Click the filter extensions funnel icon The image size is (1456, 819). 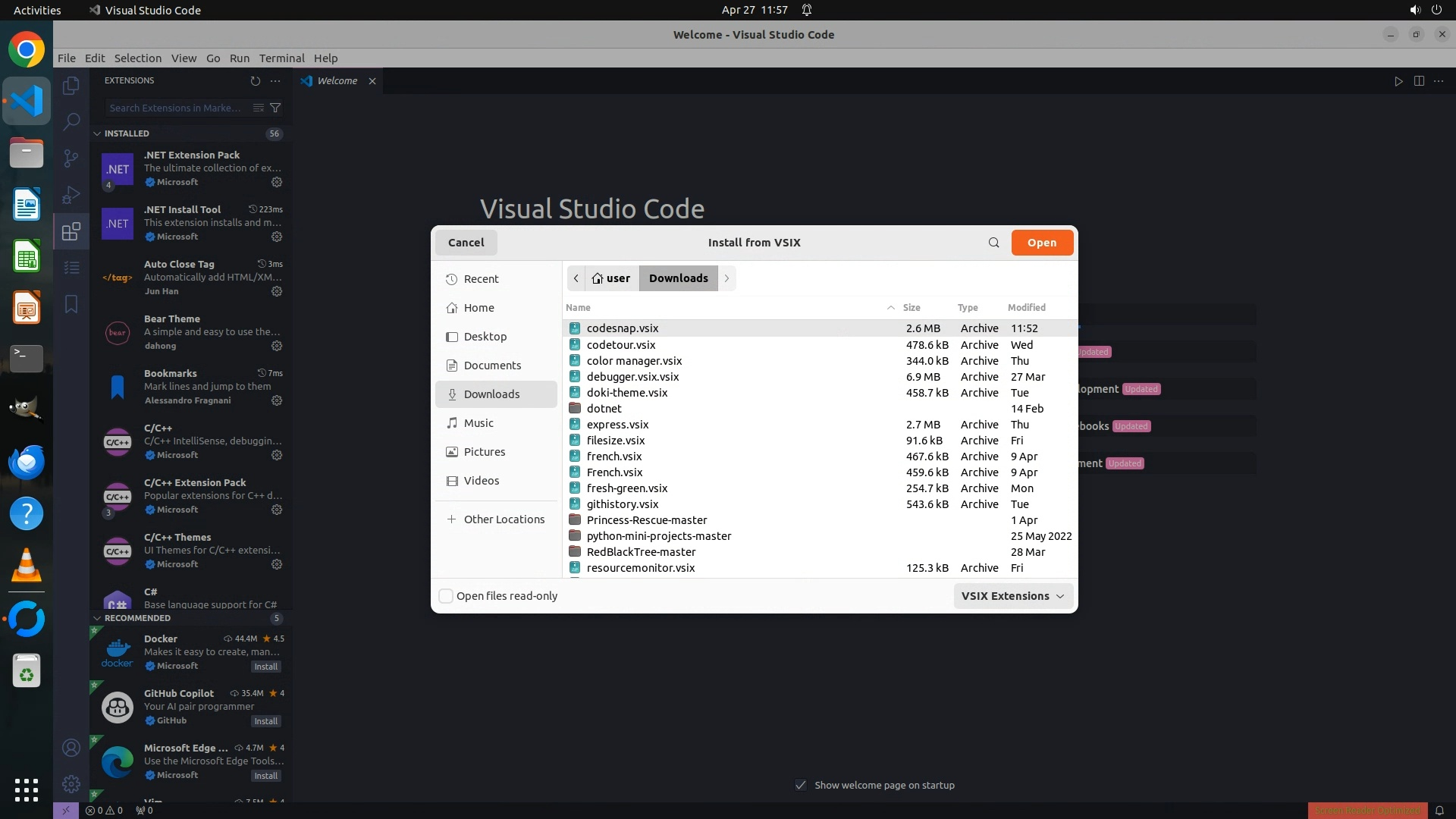click(x=276, y=108)
